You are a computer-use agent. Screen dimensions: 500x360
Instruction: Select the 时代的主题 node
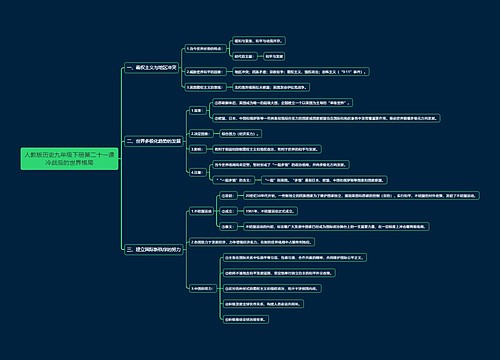click(x=245, y=56)
